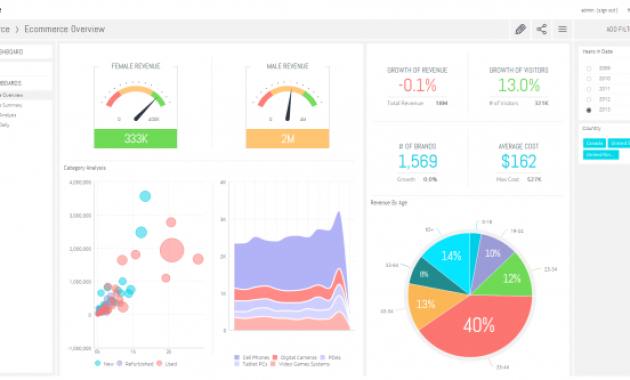630x380 pixels.
Task: Click the pencil edit dashboard icon
Action: pyautogui.click(x=520, y=29)
